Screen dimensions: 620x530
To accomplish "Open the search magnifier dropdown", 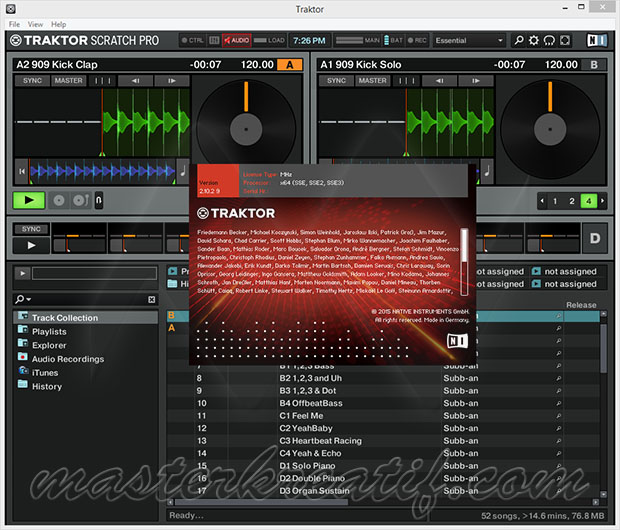I will pyautogui.click(x=23, y=299).
